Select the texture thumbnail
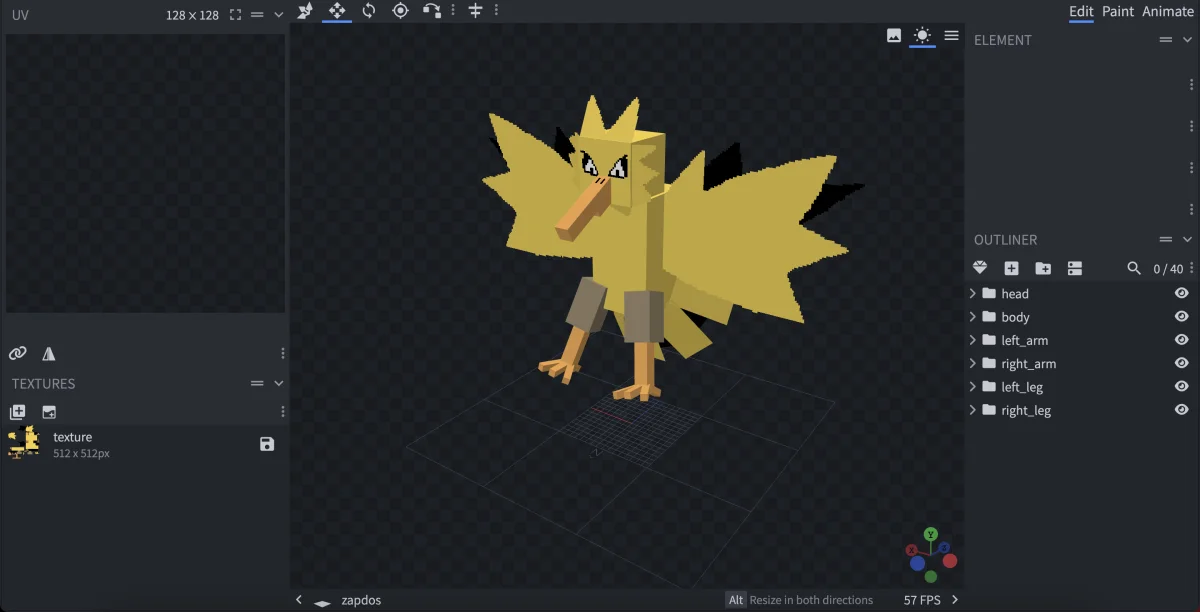The image size is (1200, 612). pyautogui.click(x=24, y=443)
